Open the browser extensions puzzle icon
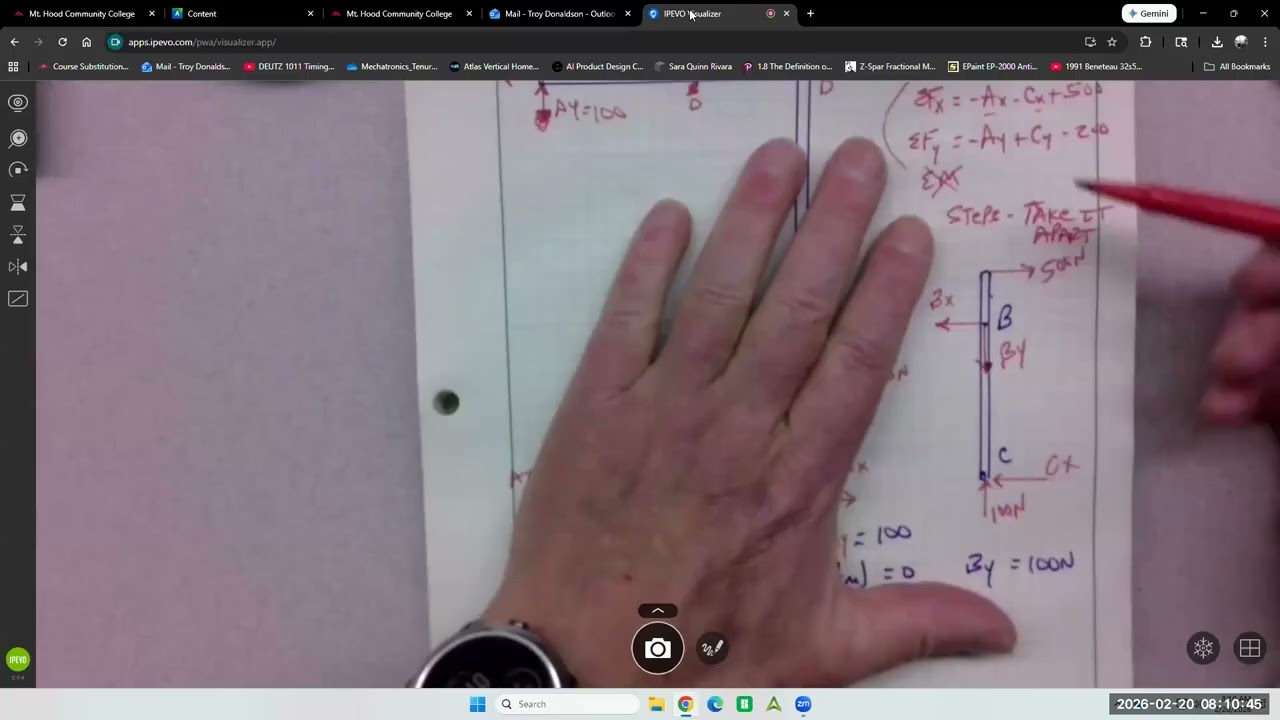Viewport: 1280px width, 720px height. 1146,42
